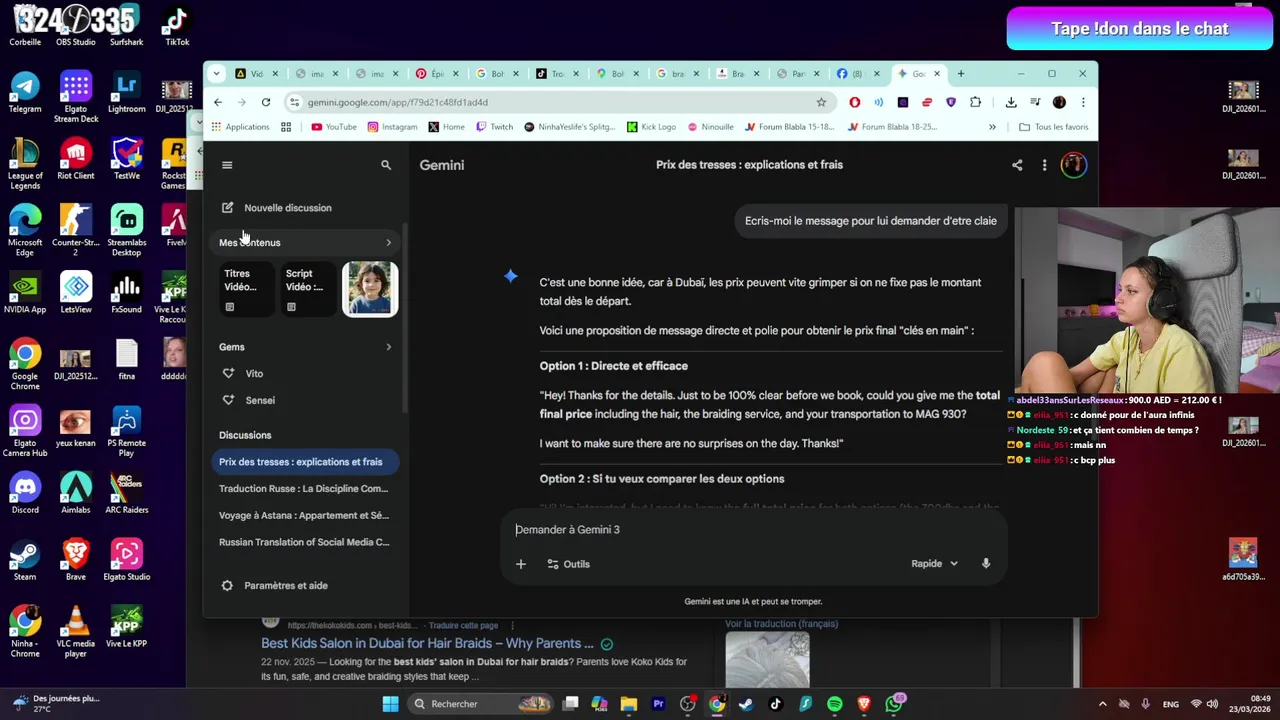Select Prix des tresses discussion in sidebar
Image resolution: width=1280 pixels, height=720 pixels.
pyautogui.click(x=305, y=462)
